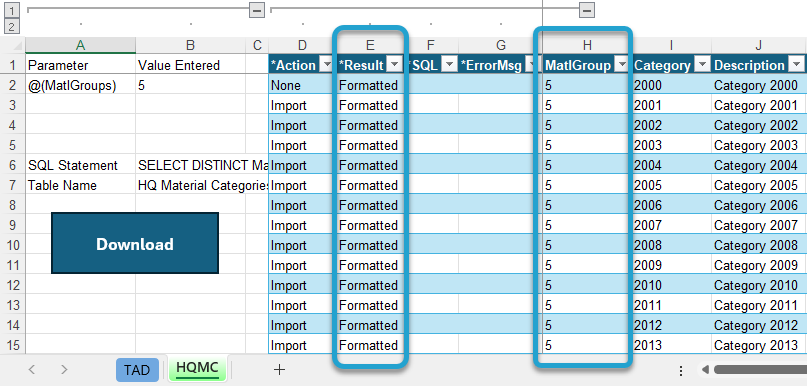The width and height of the screenshot is (807, 386).
Task: Open the *Action filter dropdown
Action: pyautogui.click(x=326, y=65)
